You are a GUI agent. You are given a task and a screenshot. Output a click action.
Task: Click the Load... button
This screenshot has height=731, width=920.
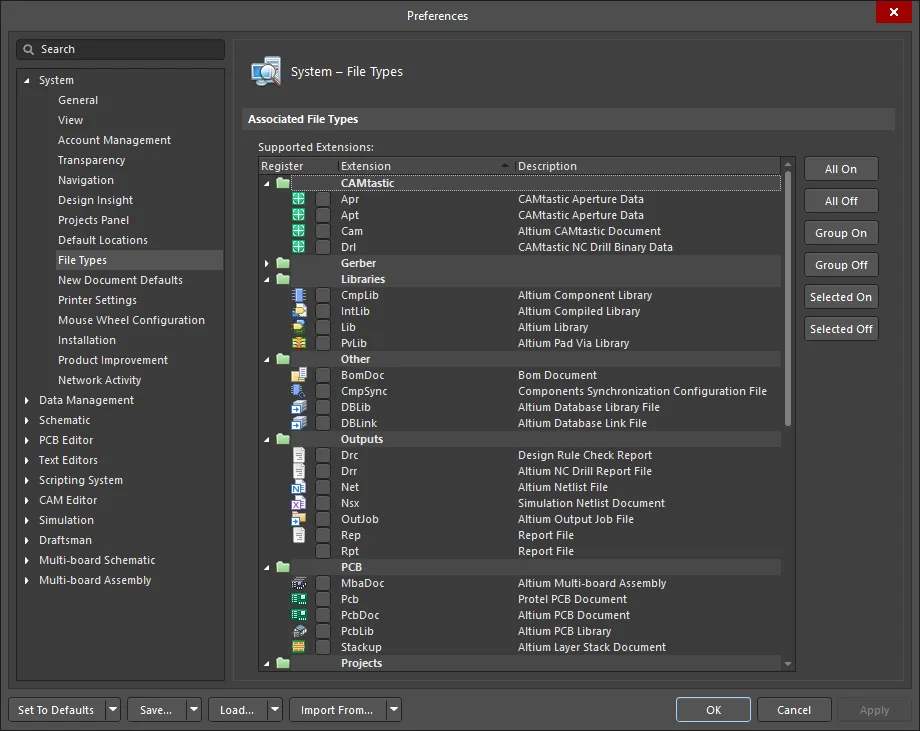[237, 710]
